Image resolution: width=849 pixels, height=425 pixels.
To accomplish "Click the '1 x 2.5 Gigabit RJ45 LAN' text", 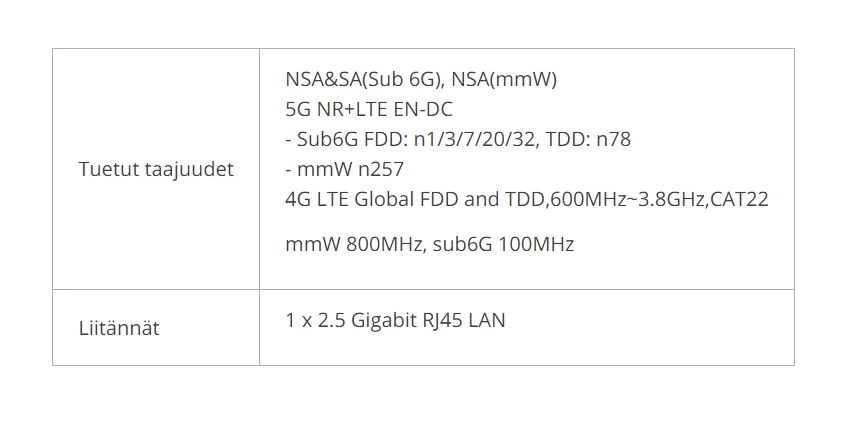I will (x=395, y=320).
